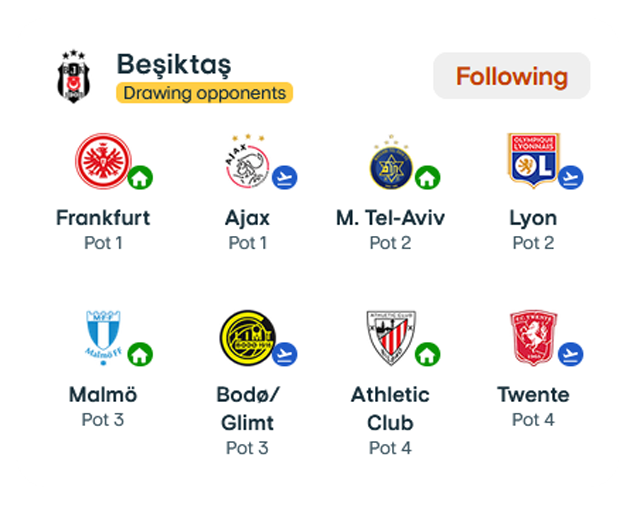Click the M. Tel-Aviv team name
Screen dimensions: 640x505
[390, 218]
